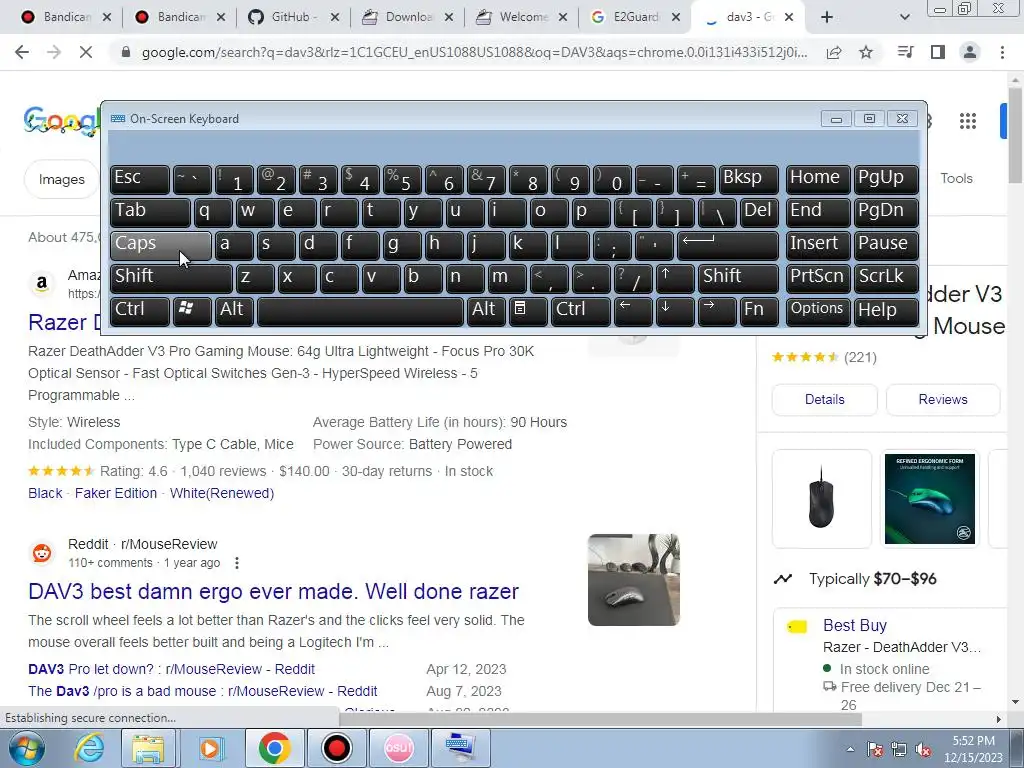1024x768 pixels.
Task: Show hidden tray icons arrow
Action: coord(850,749)
